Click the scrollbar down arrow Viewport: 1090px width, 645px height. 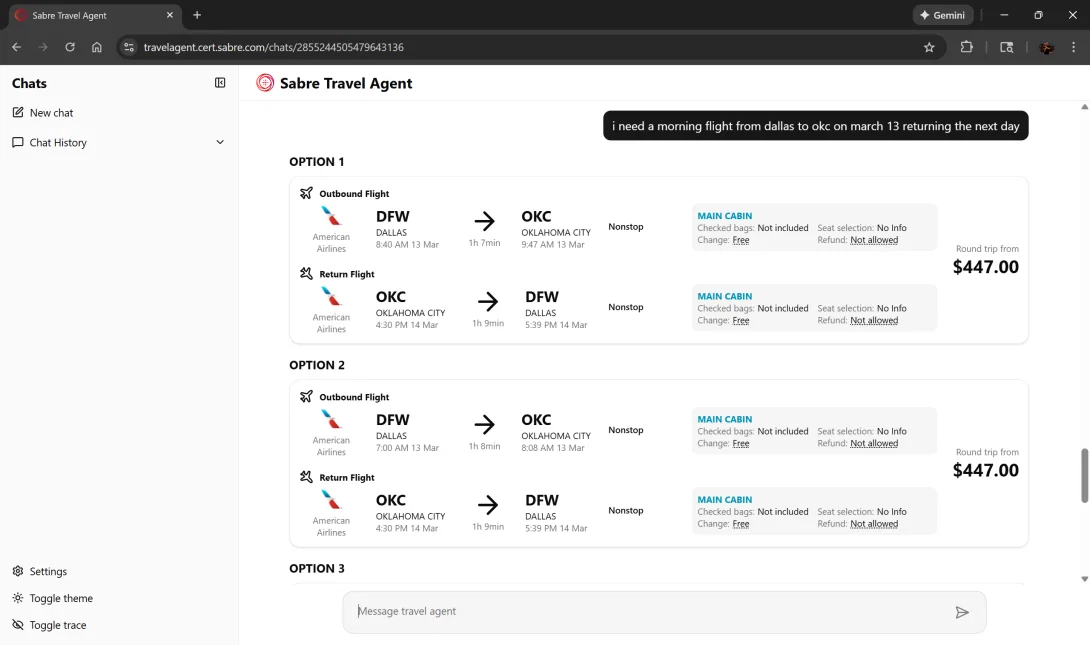point(1084,579)
